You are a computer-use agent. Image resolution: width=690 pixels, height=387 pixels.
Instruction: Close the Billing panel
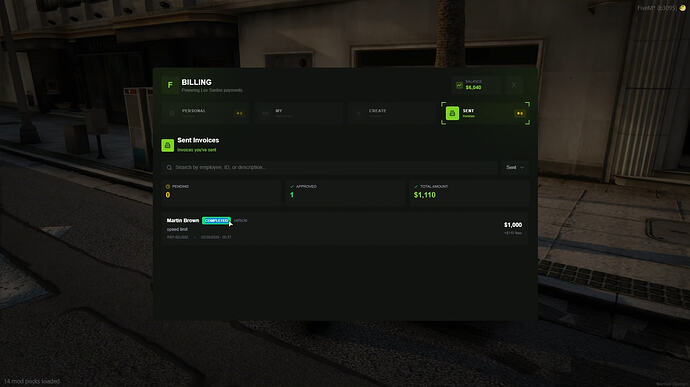(x=514, y=85)
